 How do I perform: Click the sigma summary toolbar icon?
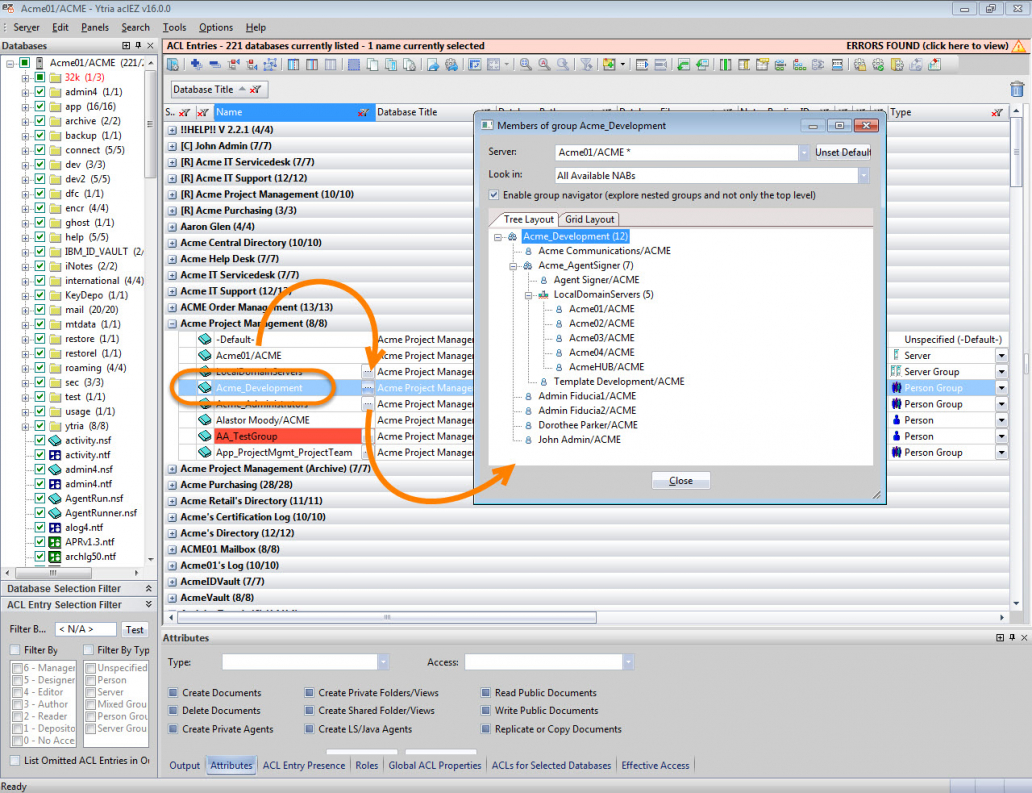coord(818,64)
